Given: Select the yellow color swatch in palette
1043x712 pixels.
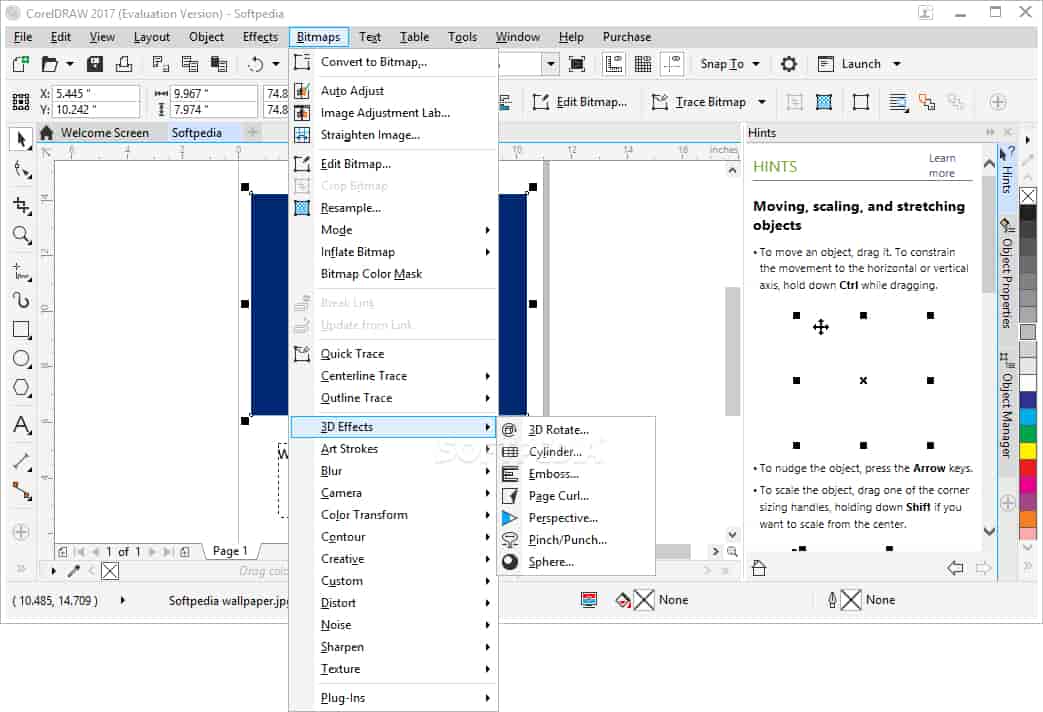Looking at the screenshot, I should click(x=1028, y=450).
